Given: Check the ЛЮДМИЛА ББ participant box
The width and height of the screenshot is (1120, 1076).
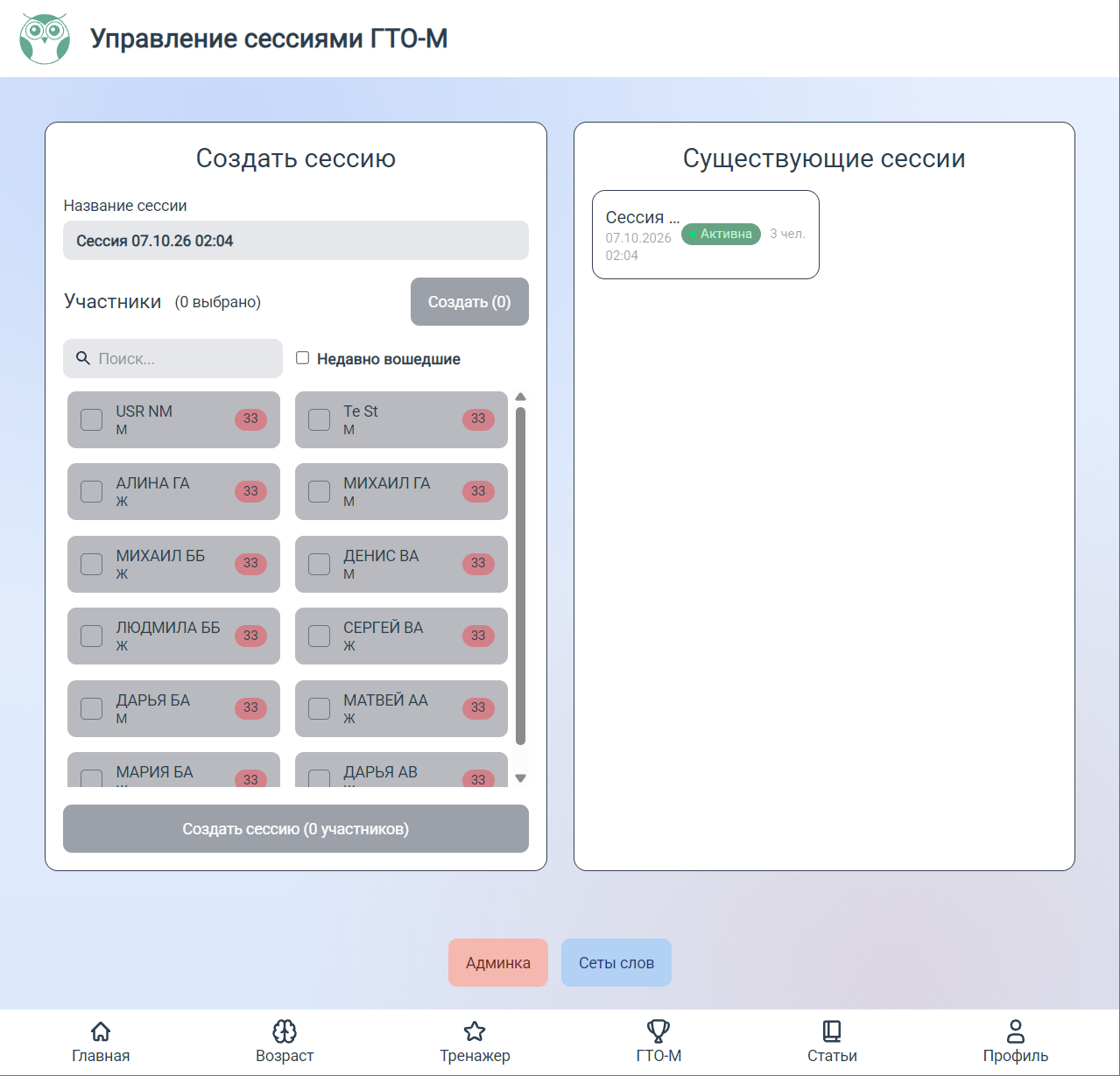Looking at the screenshot, I should (x=92, y=636).
